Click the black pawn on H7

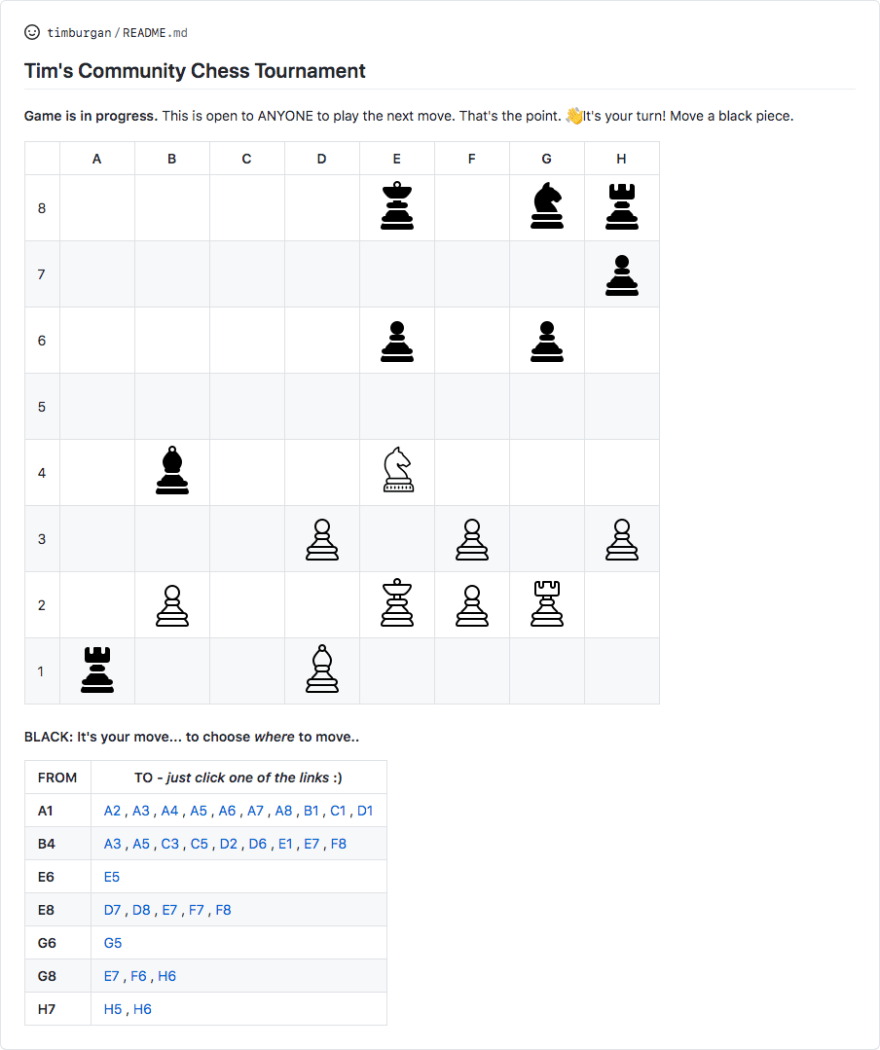(622, 274)
